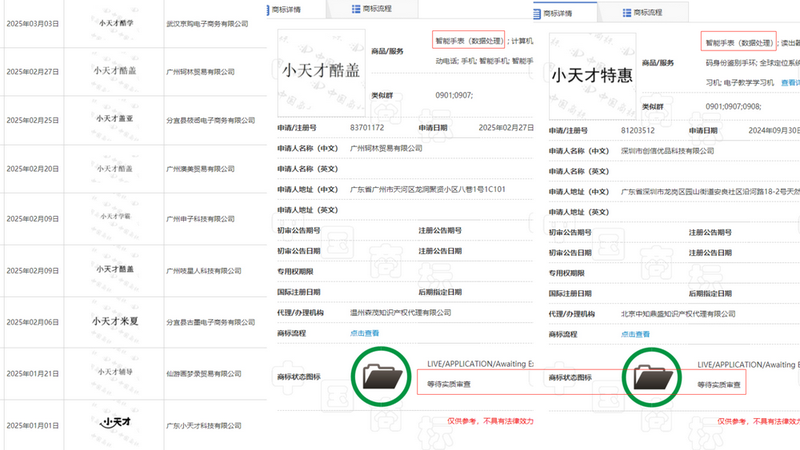Click registration number 81203512

click(637, 129)
